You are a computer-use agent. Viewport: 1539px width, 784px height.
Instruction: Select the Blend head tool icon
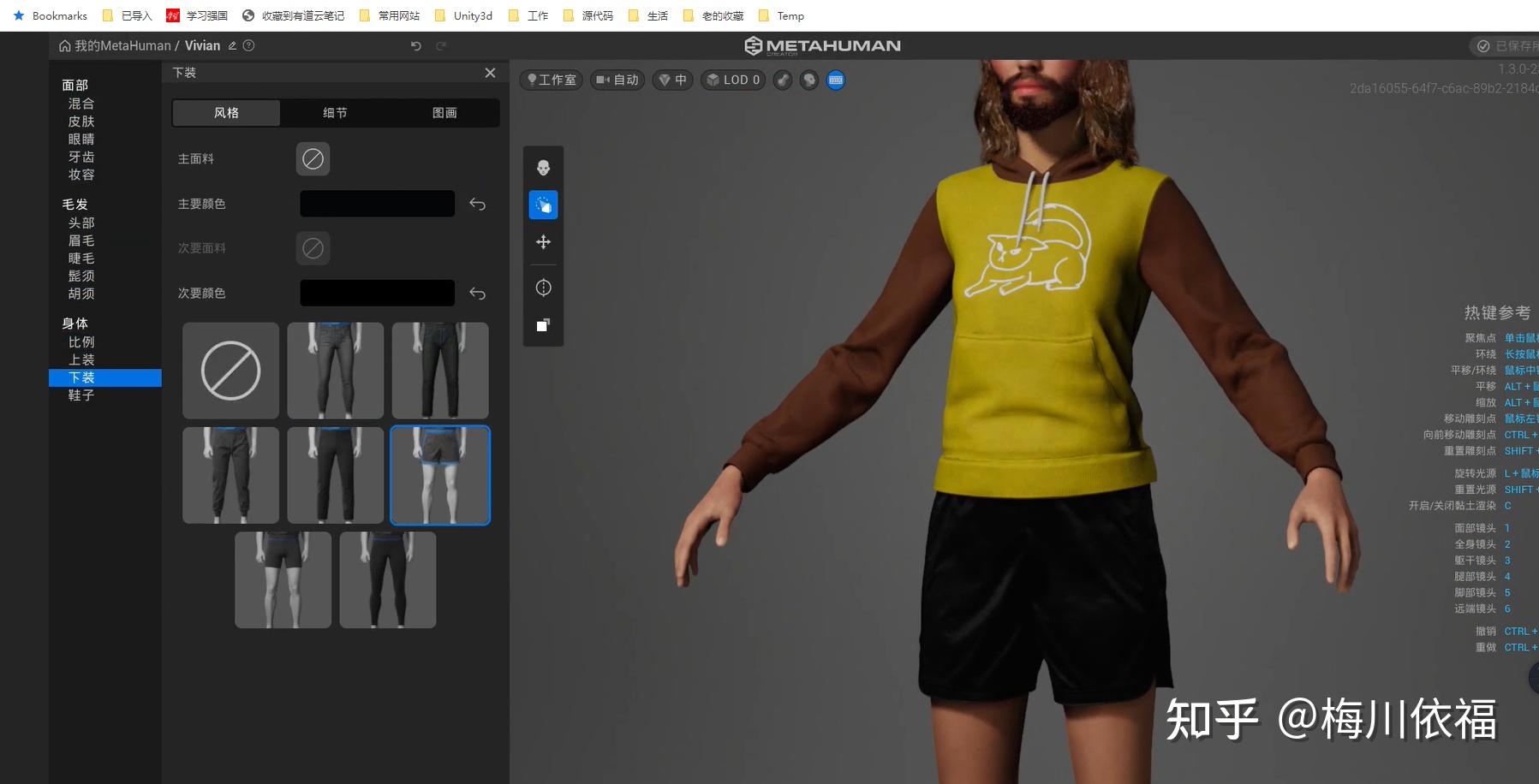543,168
